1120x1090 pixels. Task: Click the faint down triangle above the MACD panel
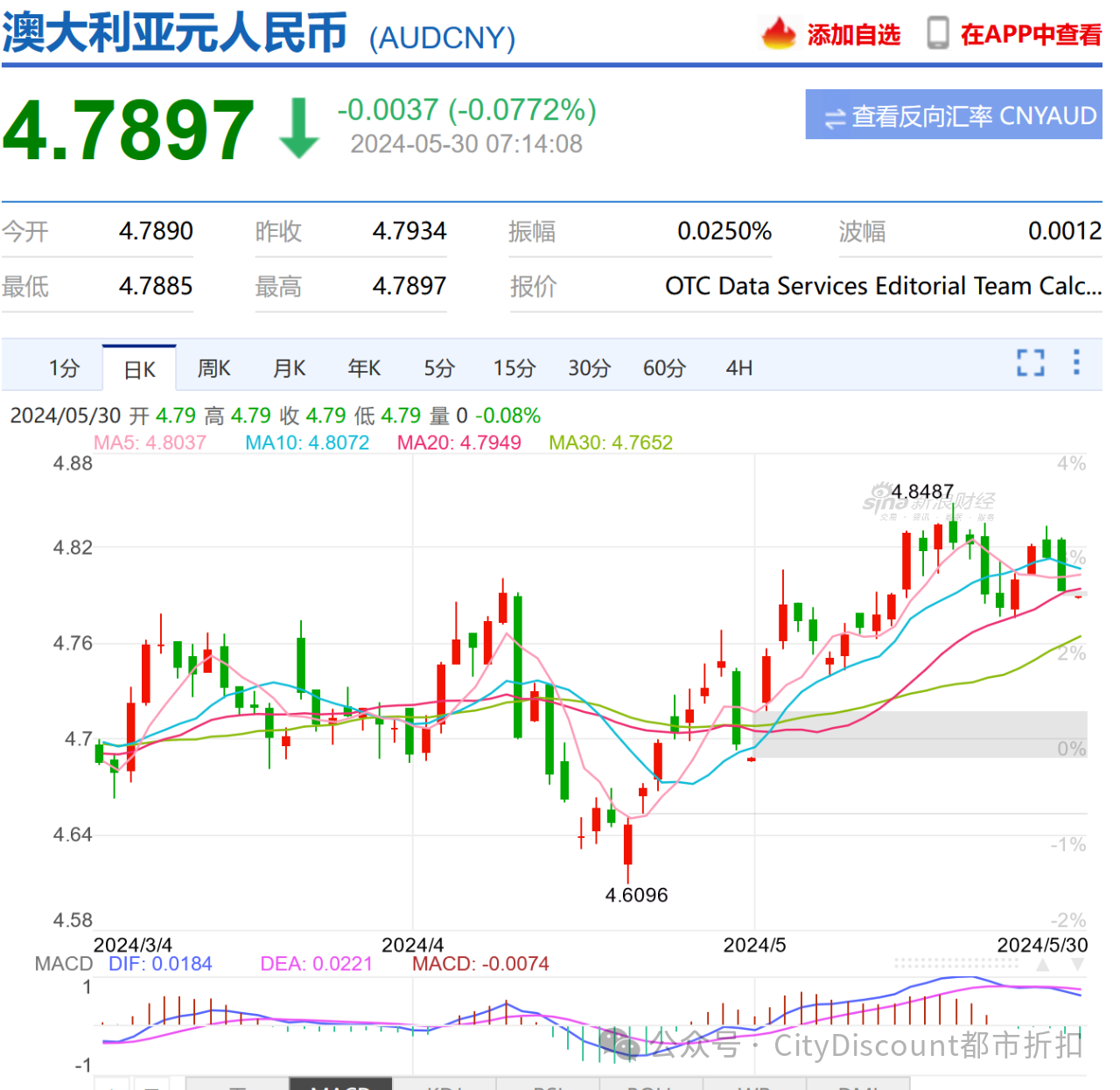point(1078,964)
